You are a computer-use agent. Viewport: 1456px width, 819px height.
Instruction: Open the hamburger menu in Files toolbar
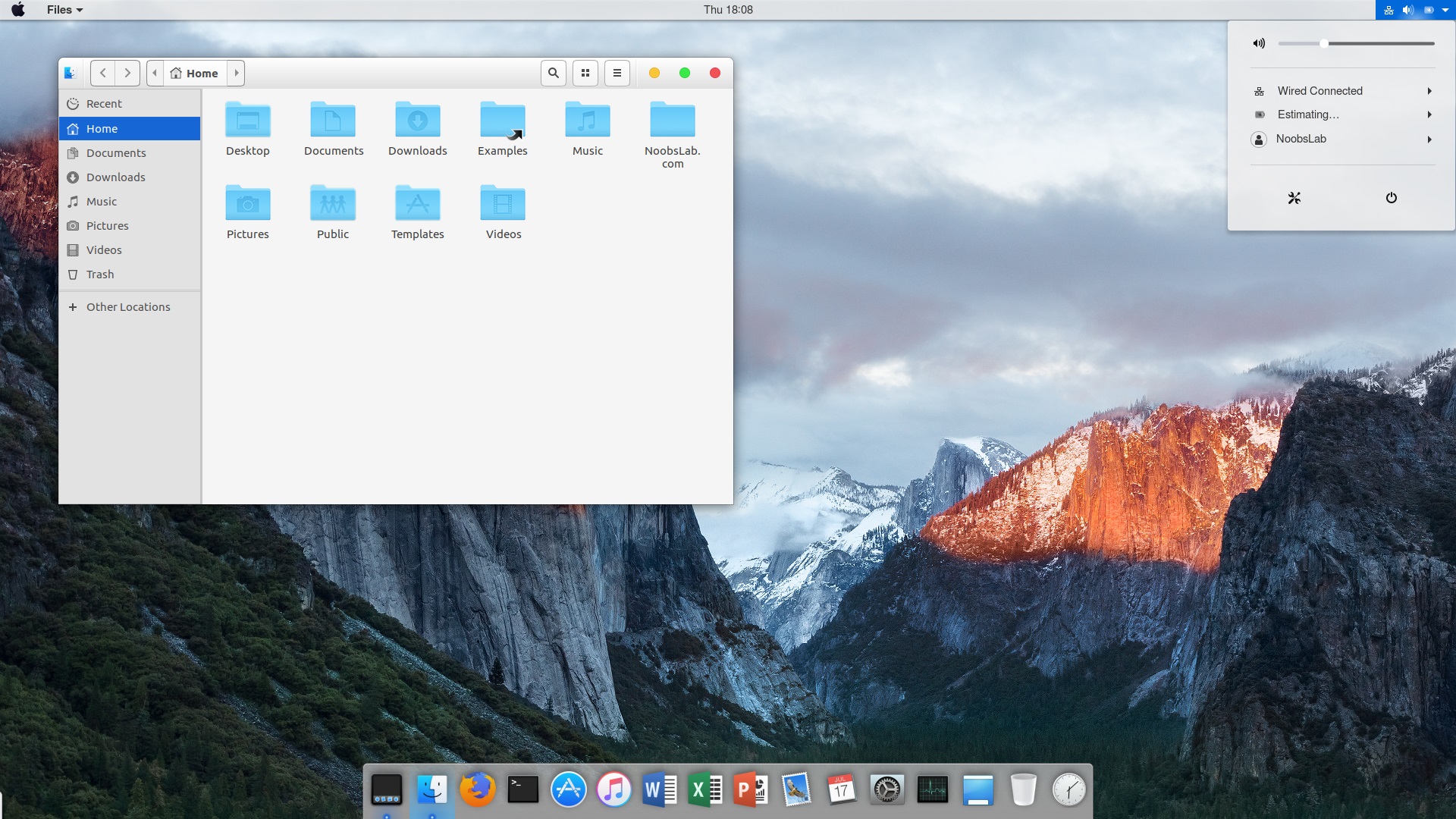coord(617,73)
